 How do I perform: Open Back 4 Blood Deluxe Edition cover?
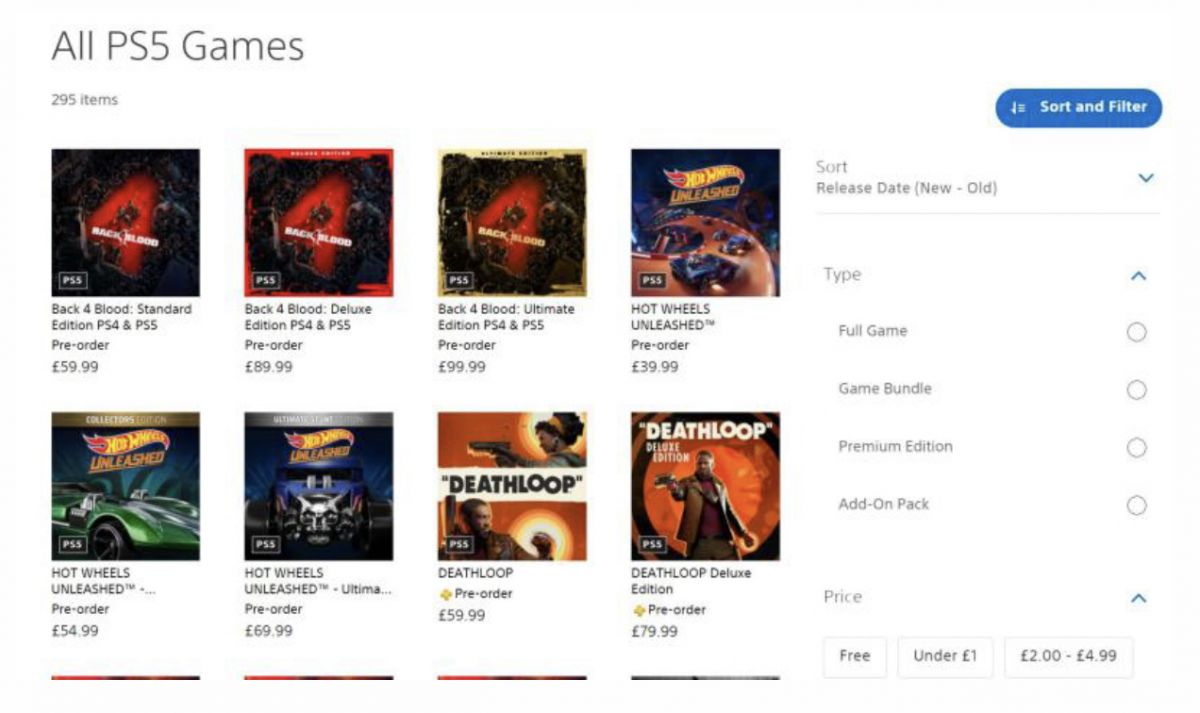point(319,222)
